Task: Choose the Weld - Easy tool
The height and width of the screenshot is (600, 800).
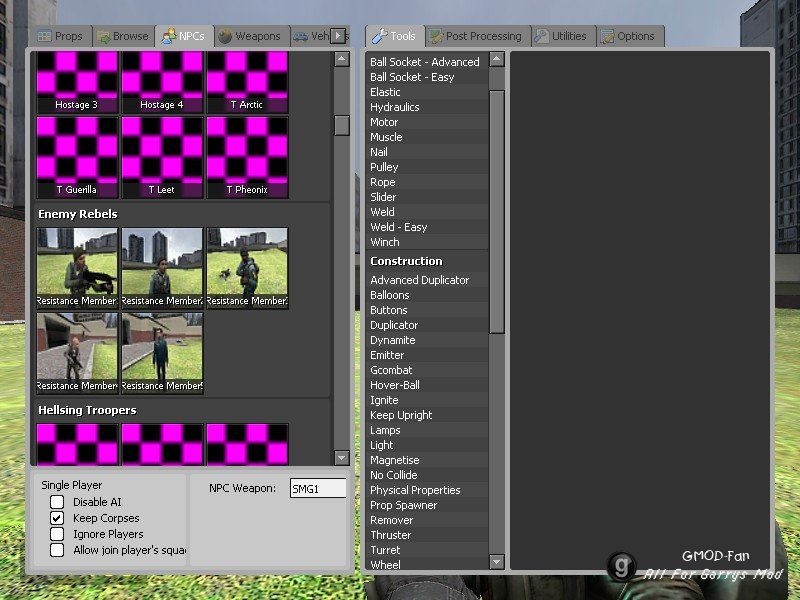Action: point(427,227)
